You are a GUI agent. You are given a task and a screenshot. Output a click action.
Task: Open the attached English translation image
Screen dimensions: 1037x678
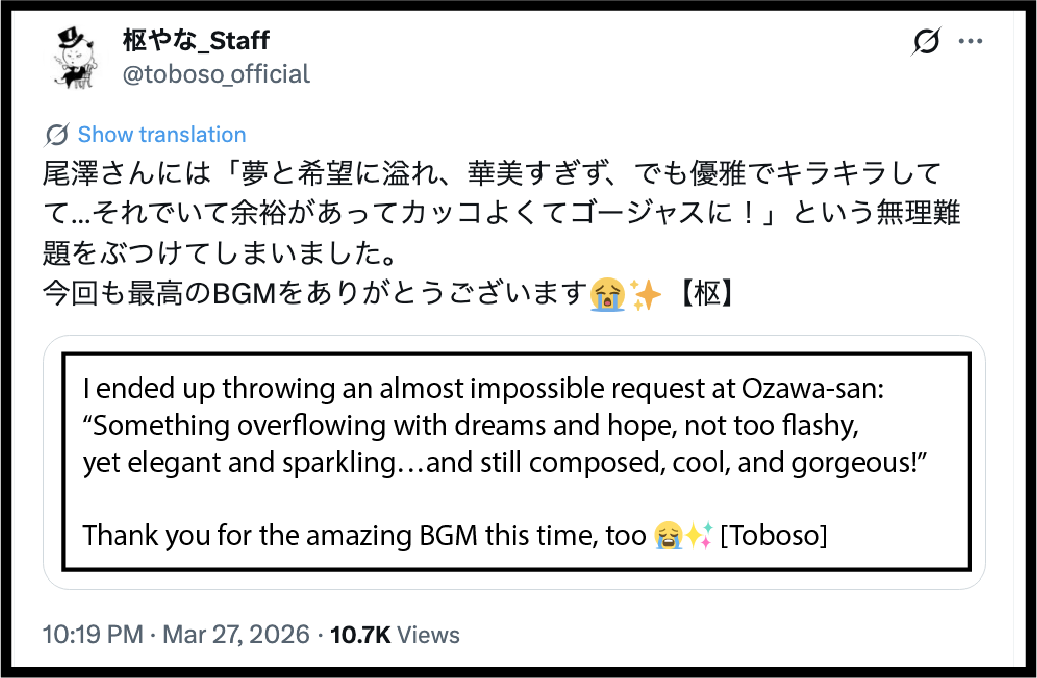coord(514,461)
